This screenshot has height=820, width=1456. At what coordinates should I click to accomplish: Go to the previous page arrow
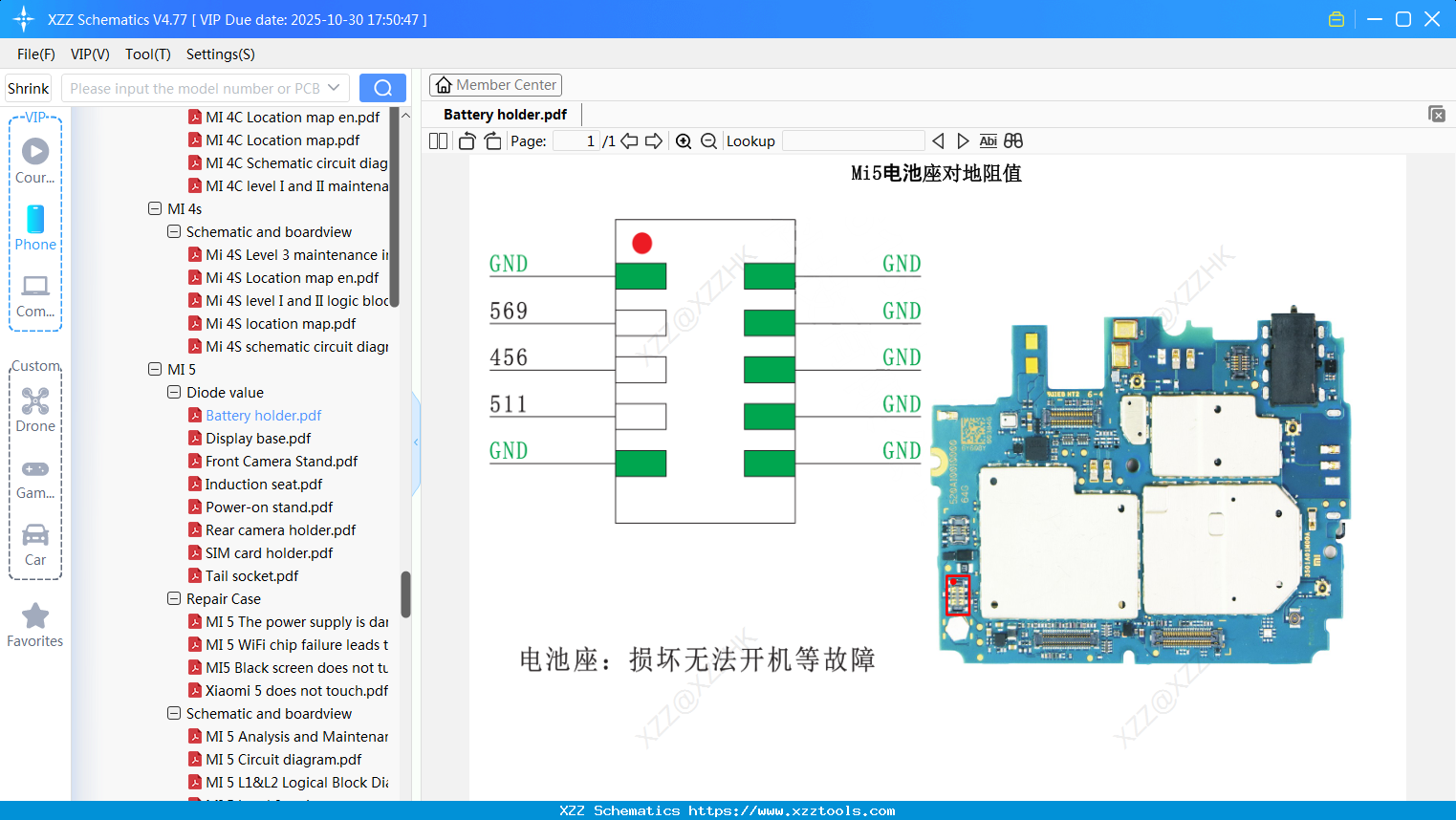[x=629, y=141]
